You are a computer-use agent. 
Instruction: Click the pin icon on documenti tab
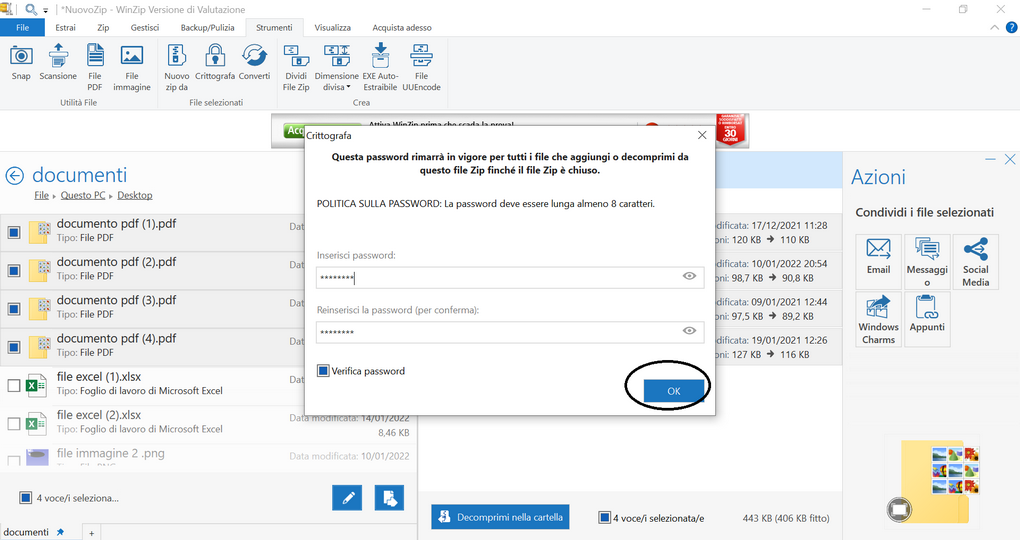point(60,532)
